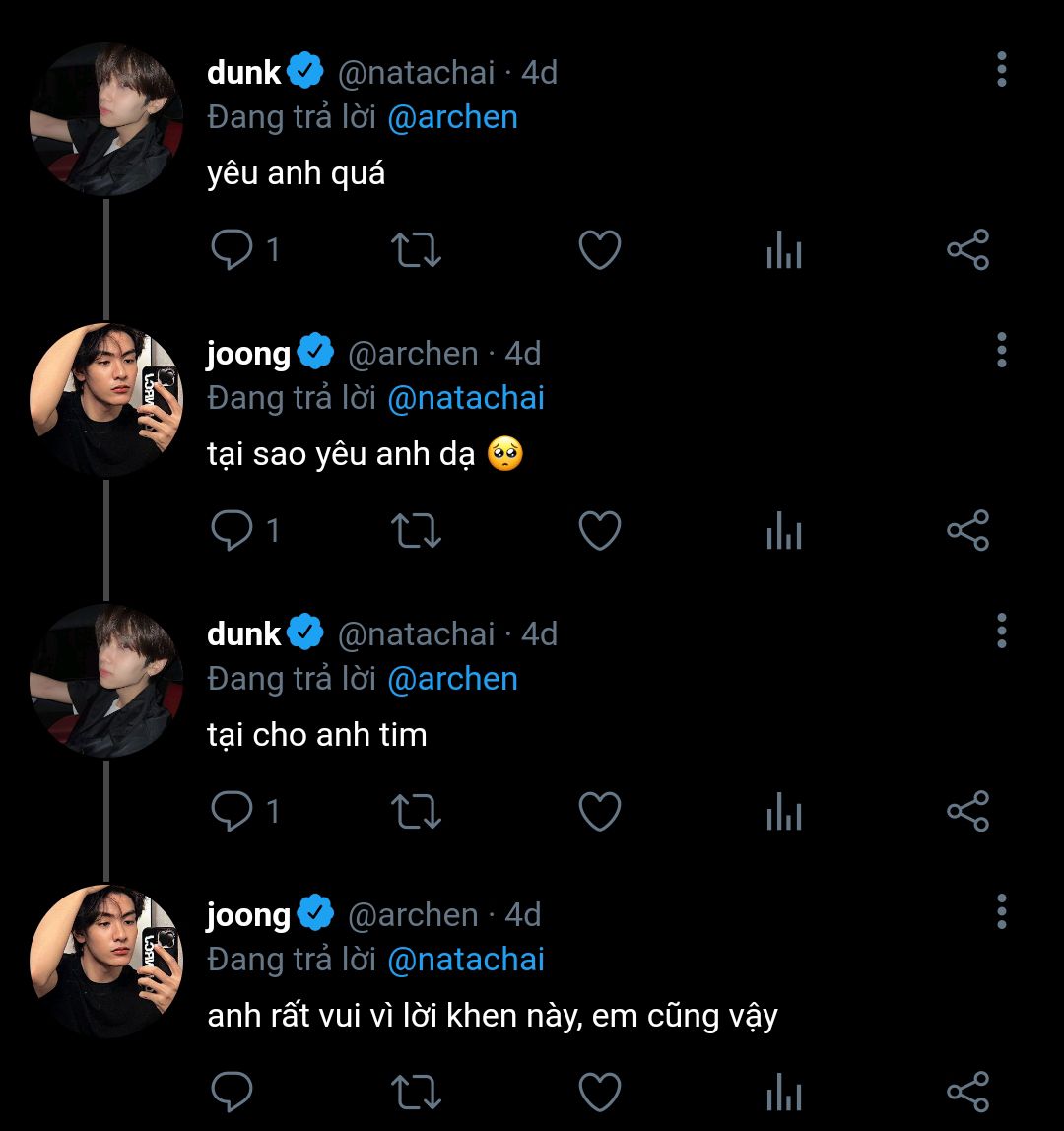This screenshot has width=1064, height=1131.
Task: Open more options for "yêu anh quá" tweet
Action: 1001,70
